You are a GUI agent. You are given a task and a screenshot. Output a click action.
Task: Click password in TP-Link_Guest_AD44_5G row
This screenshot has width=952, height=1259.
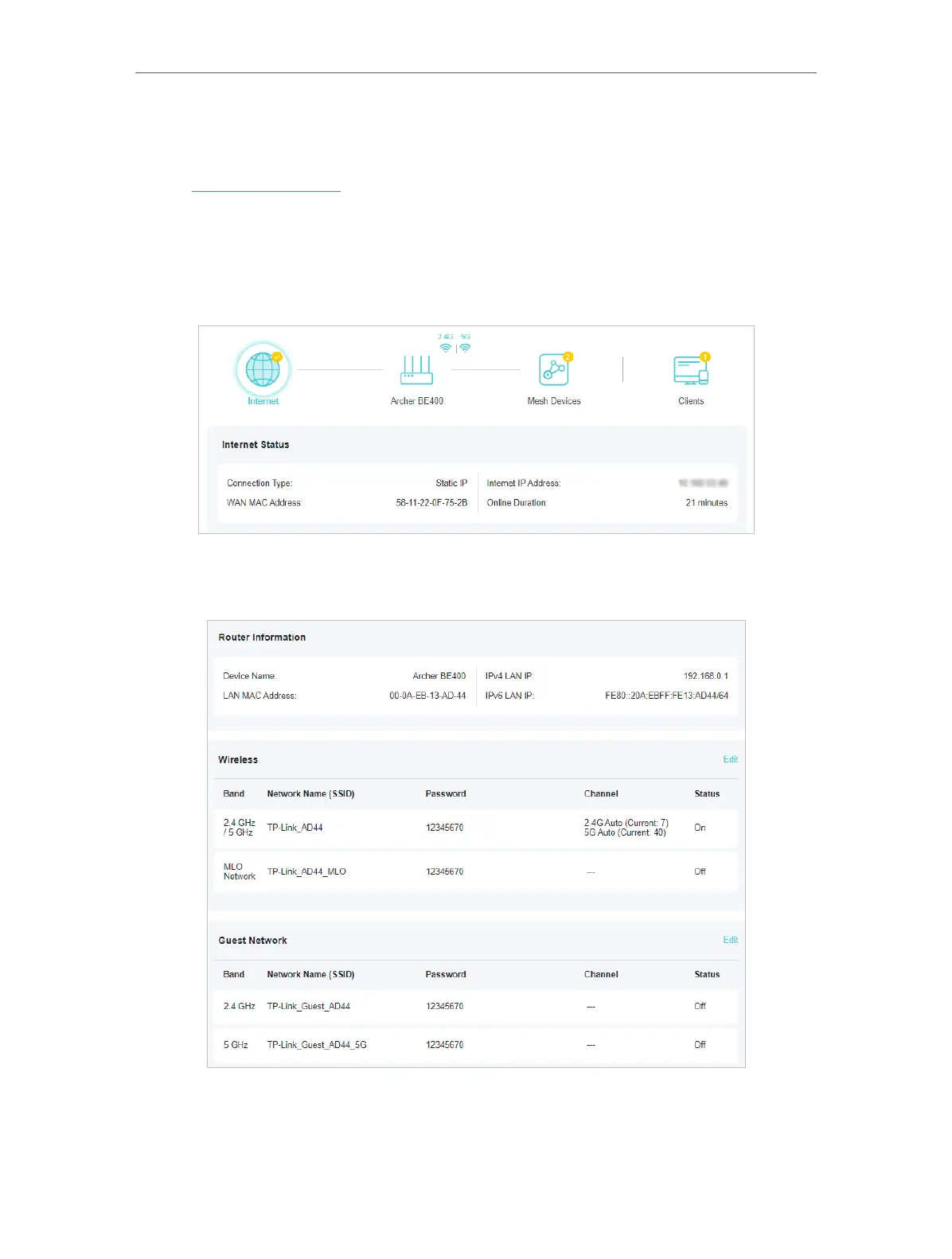[x=444, y=1045]
